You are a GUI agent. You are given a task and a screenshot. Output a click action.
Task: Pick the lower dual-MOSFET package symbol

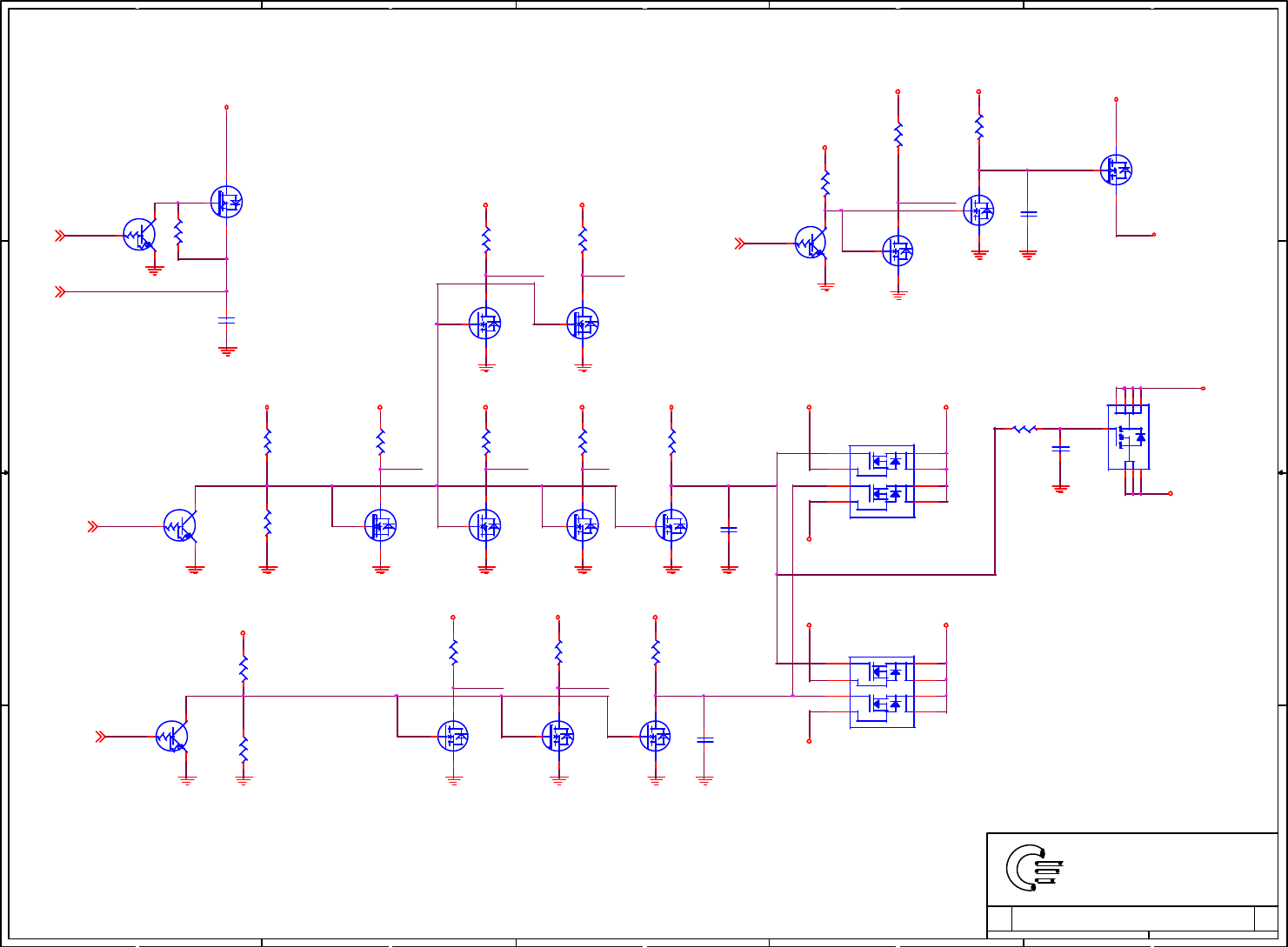click(882, 691)
